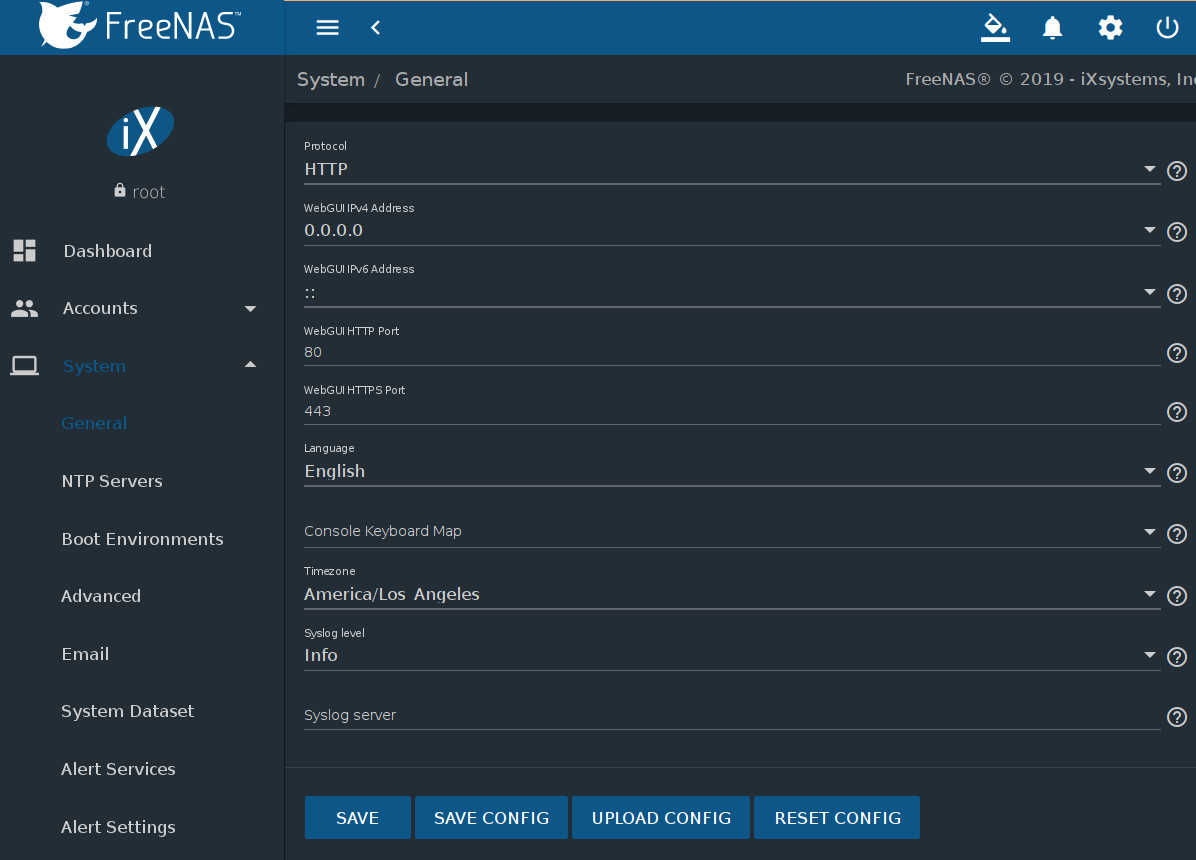Collapse the System menu section
Viewport: 1196px width, 860px height.
(x=250, y=366)
